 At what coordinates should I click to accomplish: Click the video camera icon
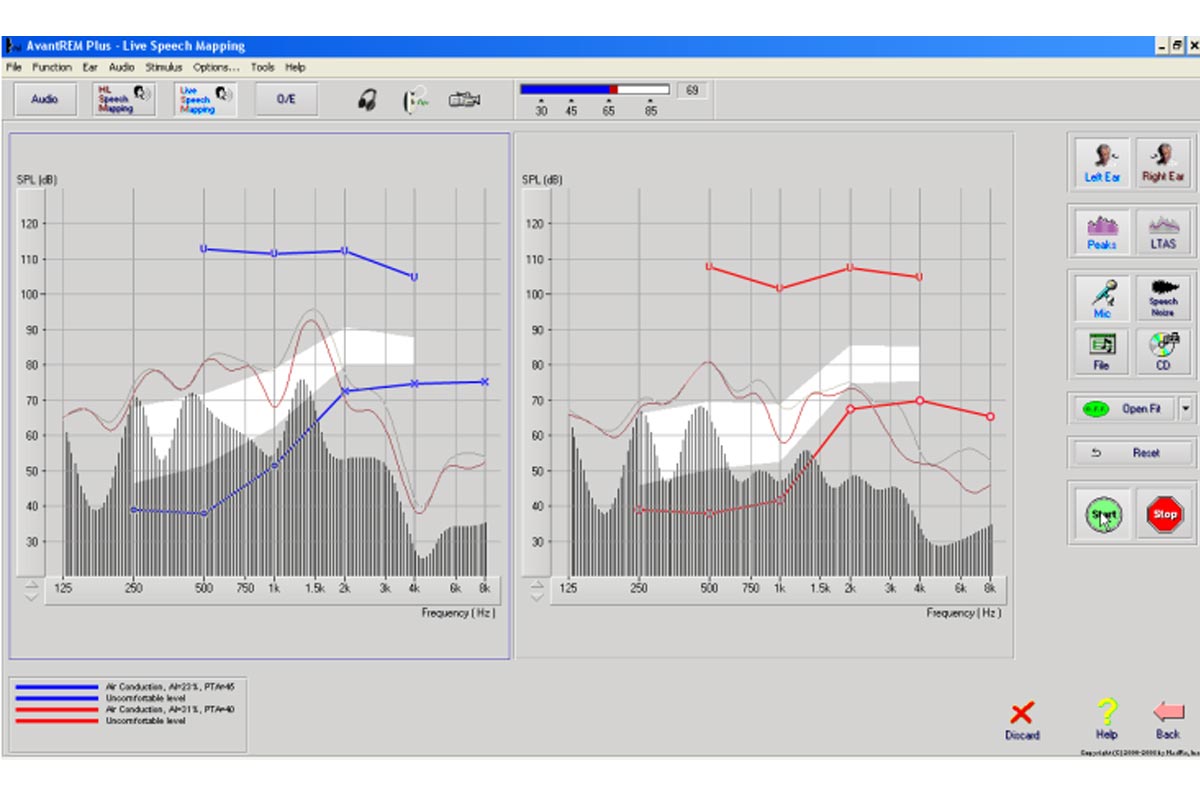point(465,100)
